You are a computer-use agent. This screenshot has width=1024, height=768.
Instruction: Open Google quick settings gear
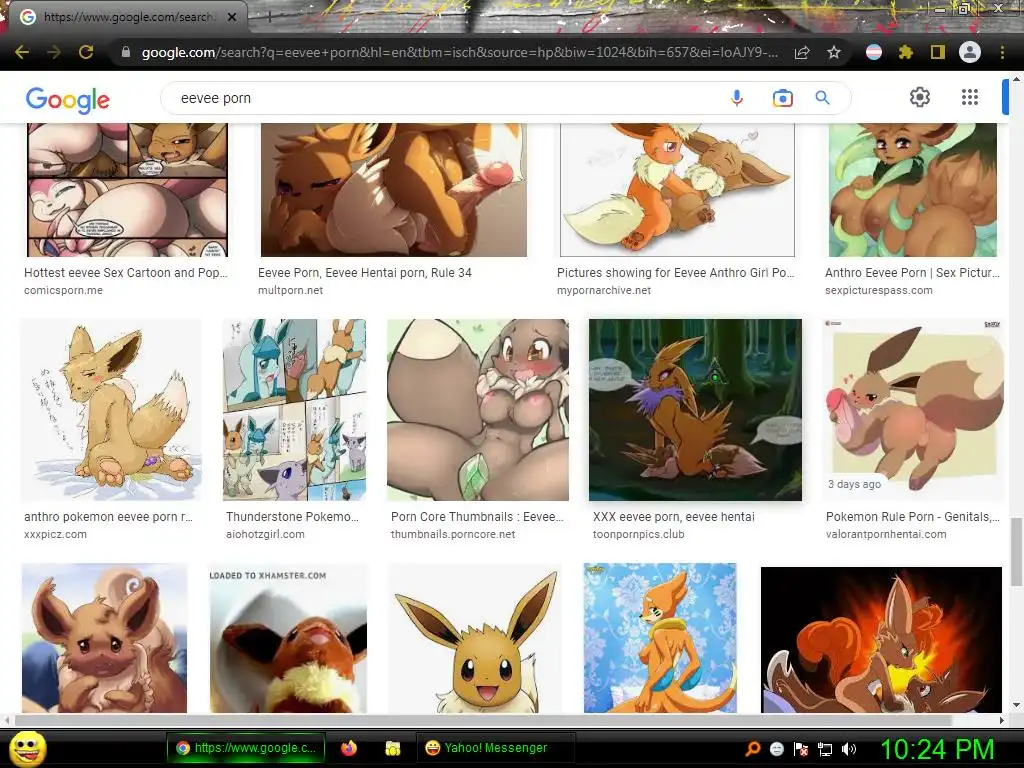point(920,97)
